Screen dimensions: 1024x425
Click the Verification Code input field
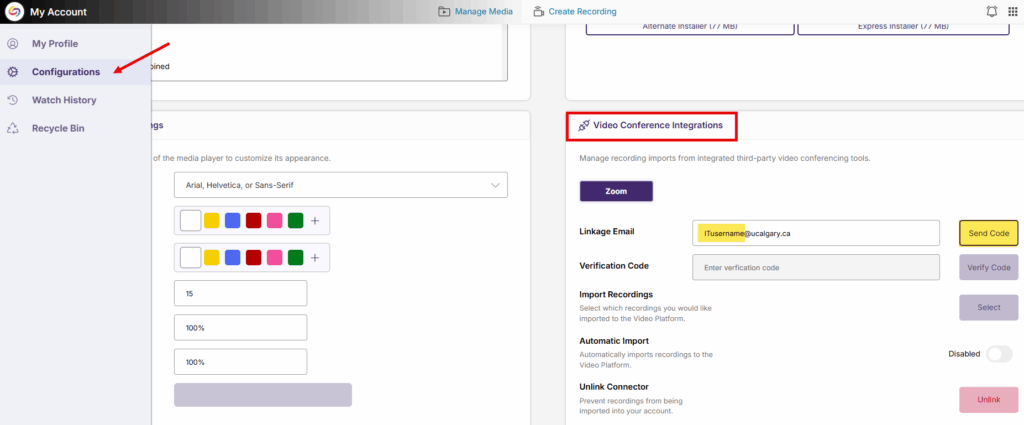pyautogui.click(x=816, y=267)
